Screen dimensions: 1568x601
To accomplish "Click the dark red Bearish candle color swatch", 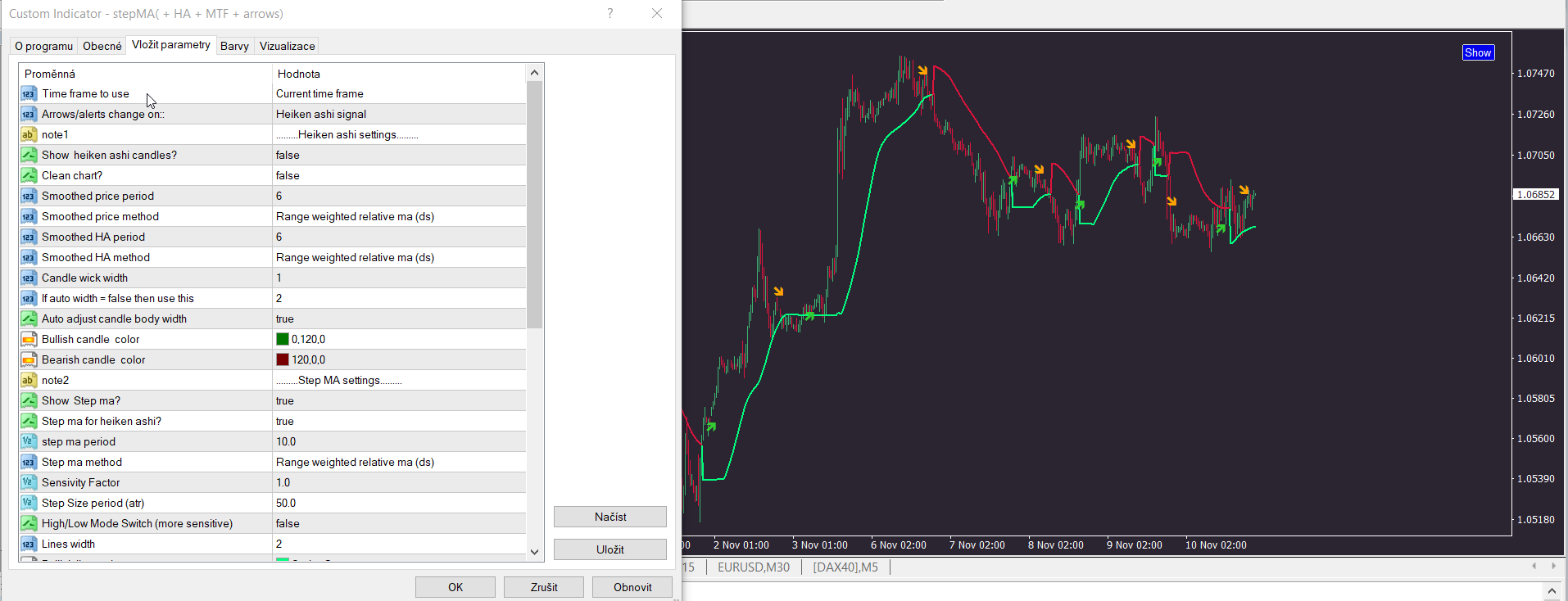I will pyautogui.click(x=283, y=359).
